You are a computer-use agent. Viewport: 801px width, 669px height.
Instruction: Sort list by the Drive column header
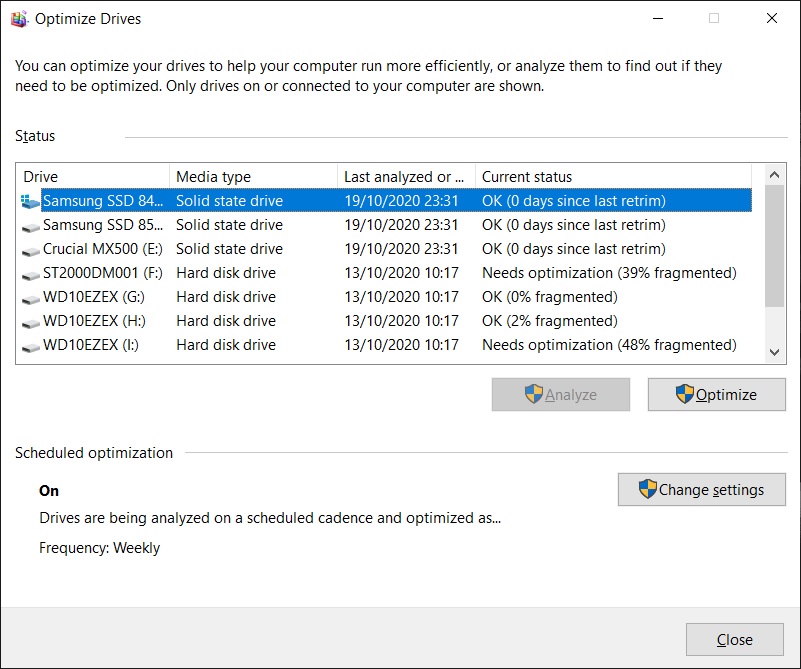(93, 177)
